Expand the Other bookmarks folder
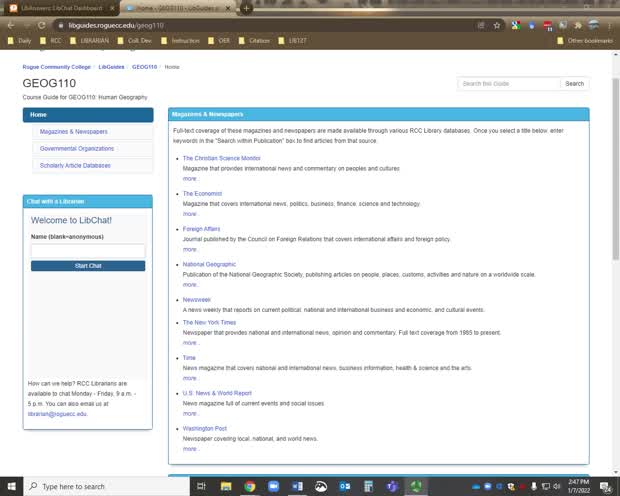 [x=585, y=40]
